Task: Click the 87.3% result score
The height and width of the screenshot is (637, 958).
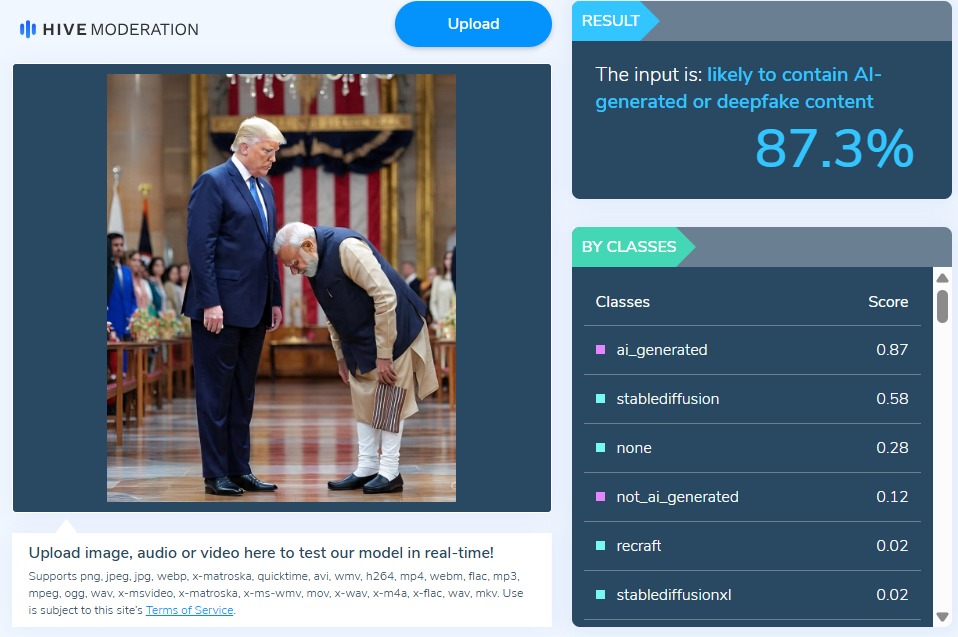Action: pos(834,148)
